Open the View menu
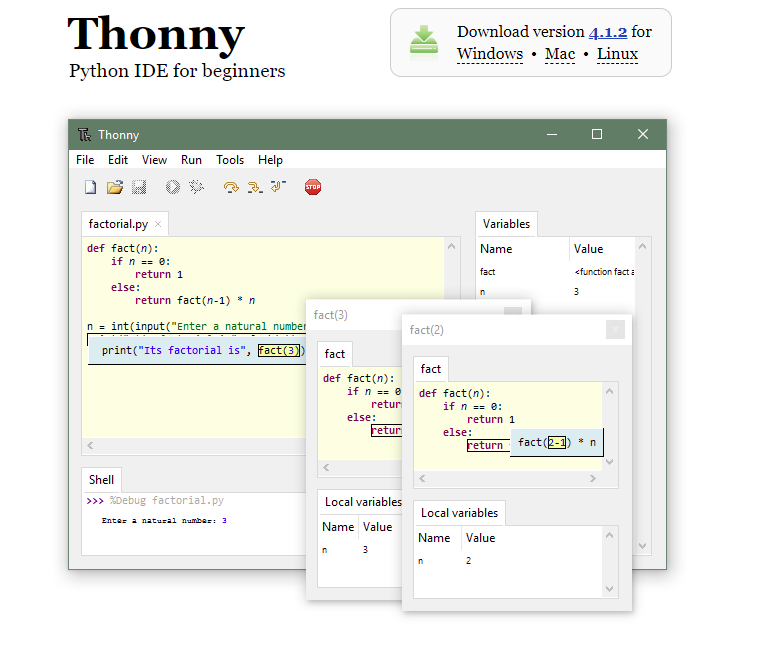 pyautogui.click(x=155, y=160)
